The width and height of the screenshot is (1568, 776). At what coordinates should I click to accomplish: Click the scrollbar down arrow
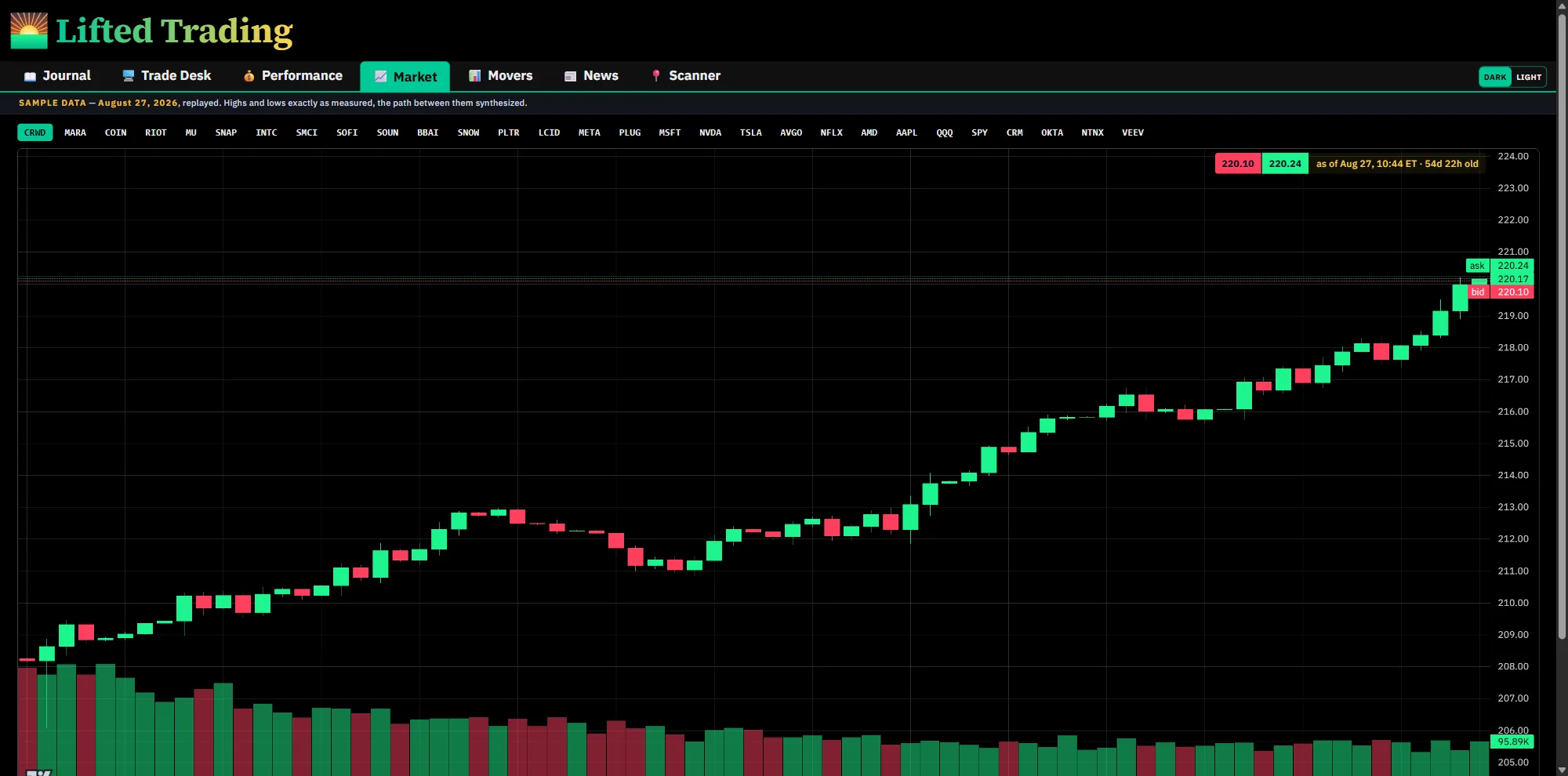1562,770
